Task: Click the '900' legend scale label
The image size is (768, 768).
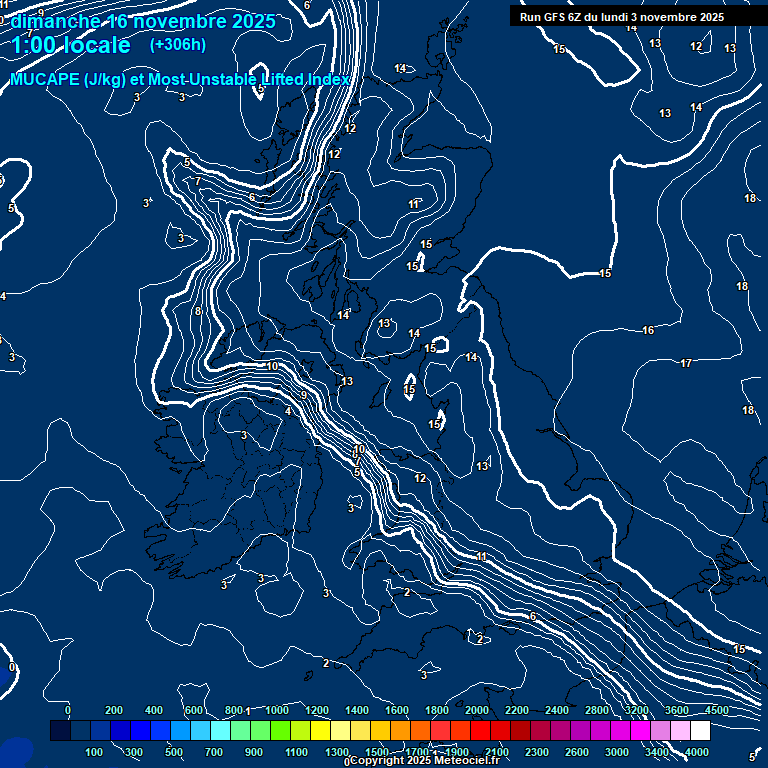Action: pyautogui.click(x=254, y=752)
